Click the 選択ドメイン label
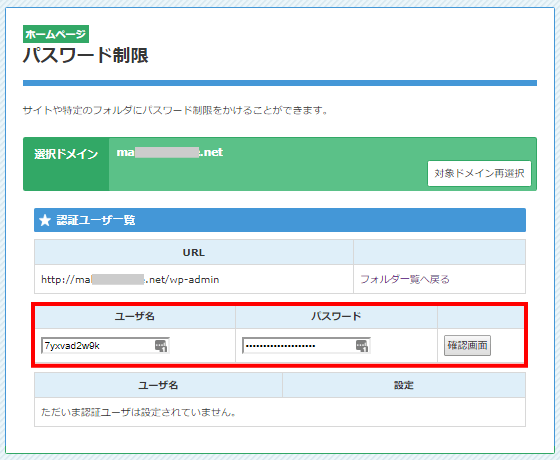560x460 pixels. coord(66,154)
